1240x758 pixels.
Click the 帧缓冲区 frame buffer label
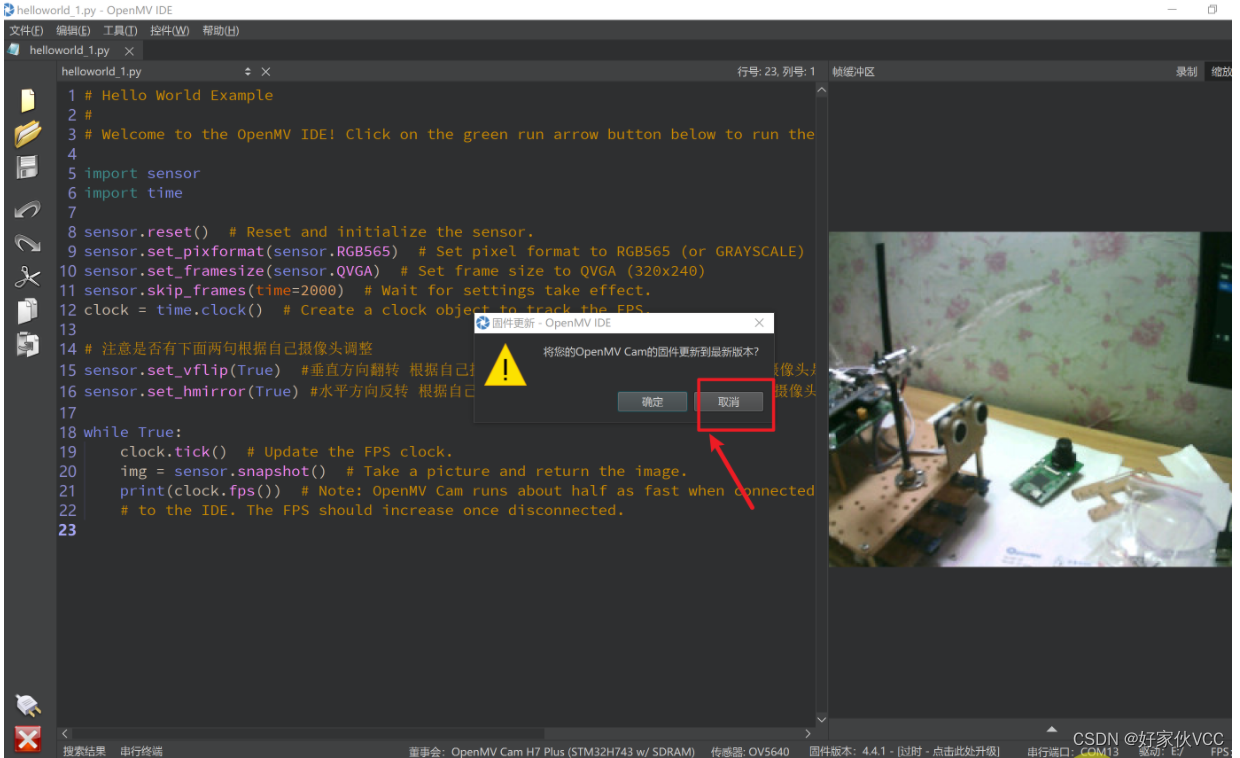click(x=853, y=72)
